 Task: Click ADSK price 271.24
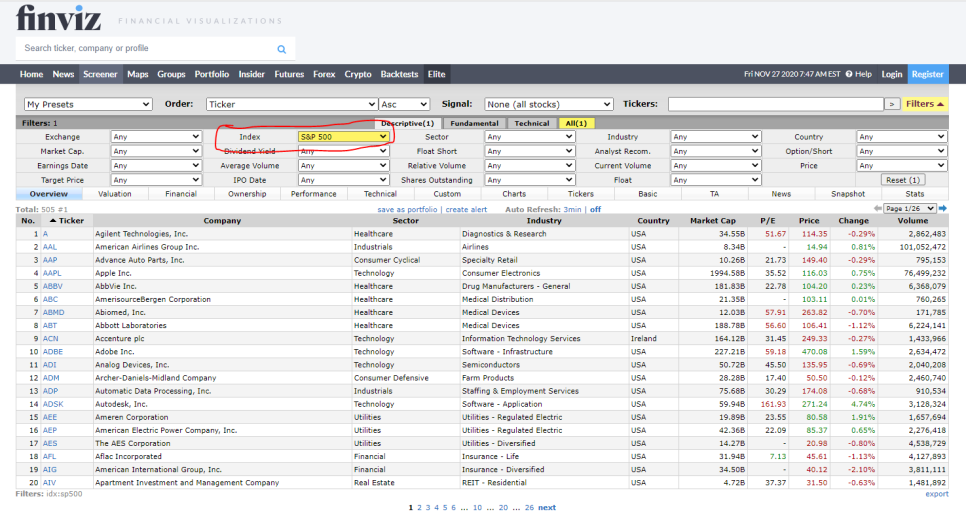coord(814,404)
